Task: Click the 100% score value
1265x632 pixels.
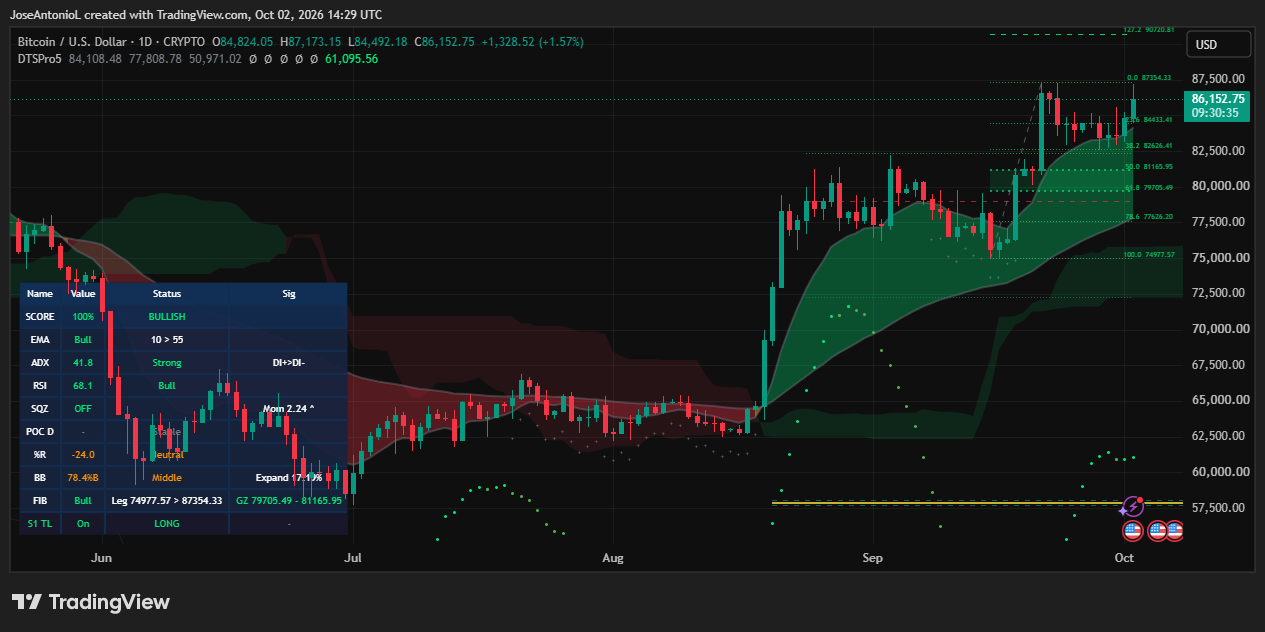Action: tap(83, 317)
